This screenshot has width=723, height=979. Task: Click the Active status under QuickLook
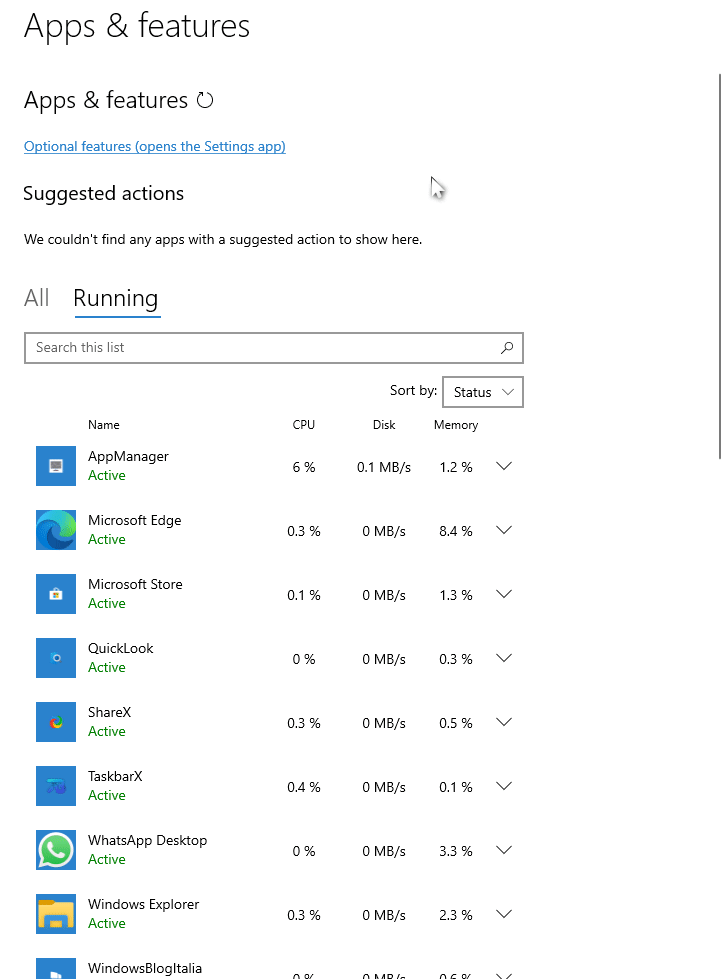click(107, 667)
